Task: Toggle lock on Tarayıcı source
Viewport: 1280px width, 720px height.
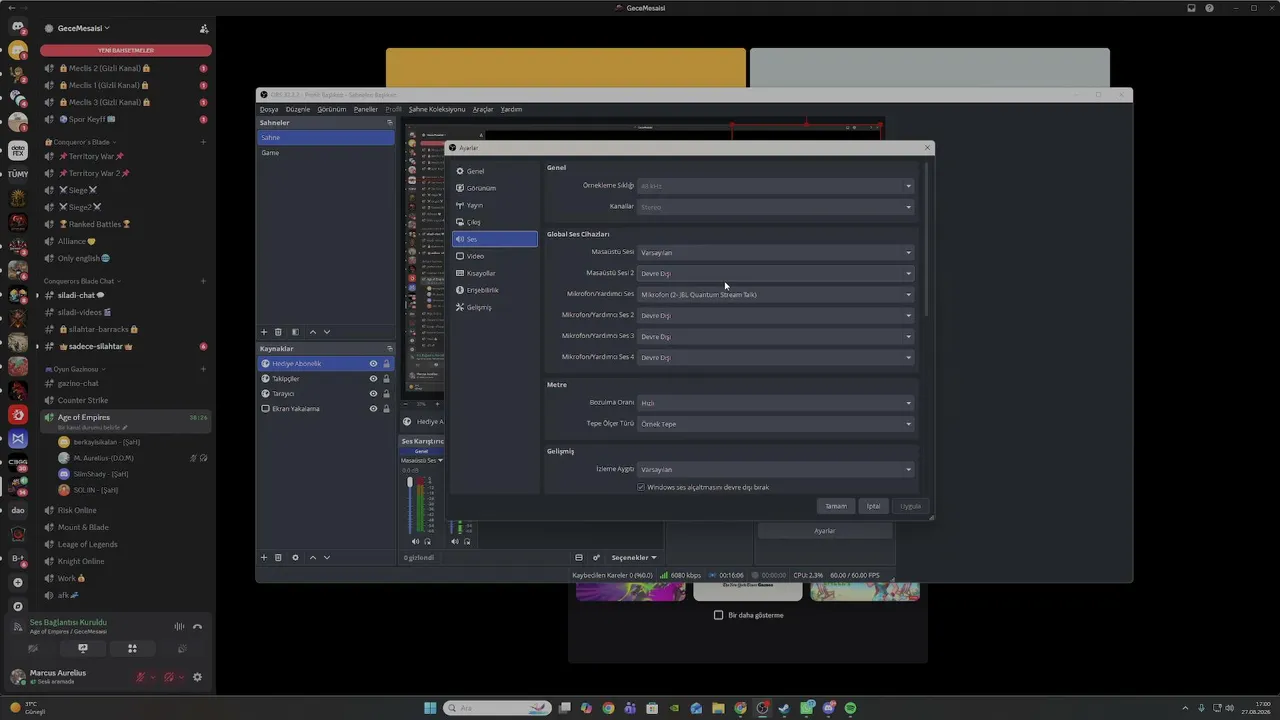Action: click(386, 394)
